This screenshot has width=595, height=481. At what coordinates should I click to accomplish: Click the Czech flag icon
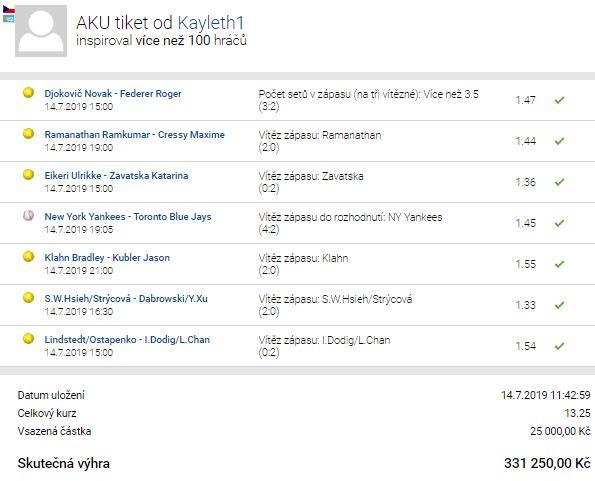coord(9,9)
